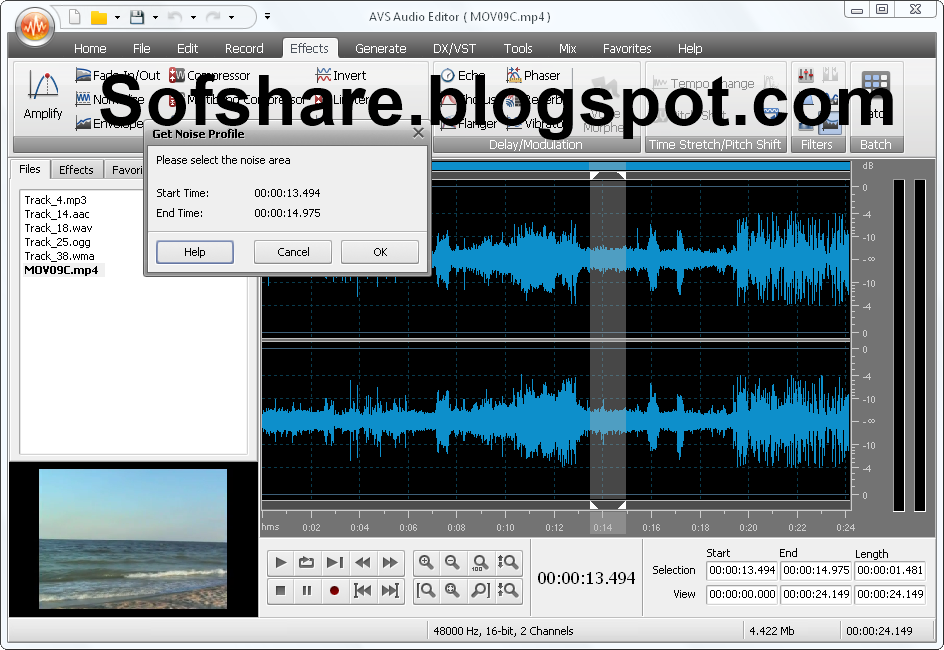This screenshot has width=944, height=650.
Task: Click the Selection Start time field
Action: [742, 570]
